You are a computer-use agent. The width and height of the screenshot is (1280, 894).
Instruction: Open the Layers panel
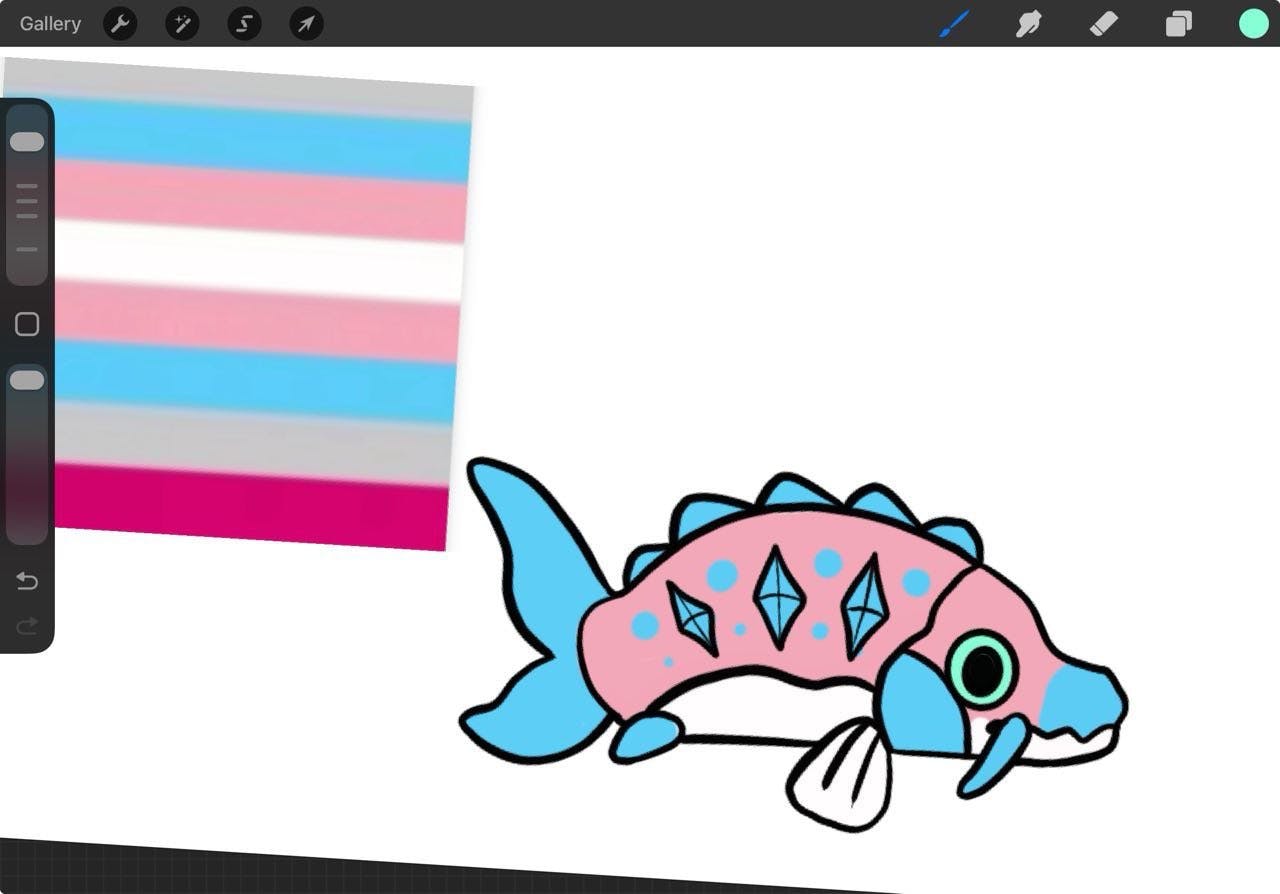coord(1178,24)
